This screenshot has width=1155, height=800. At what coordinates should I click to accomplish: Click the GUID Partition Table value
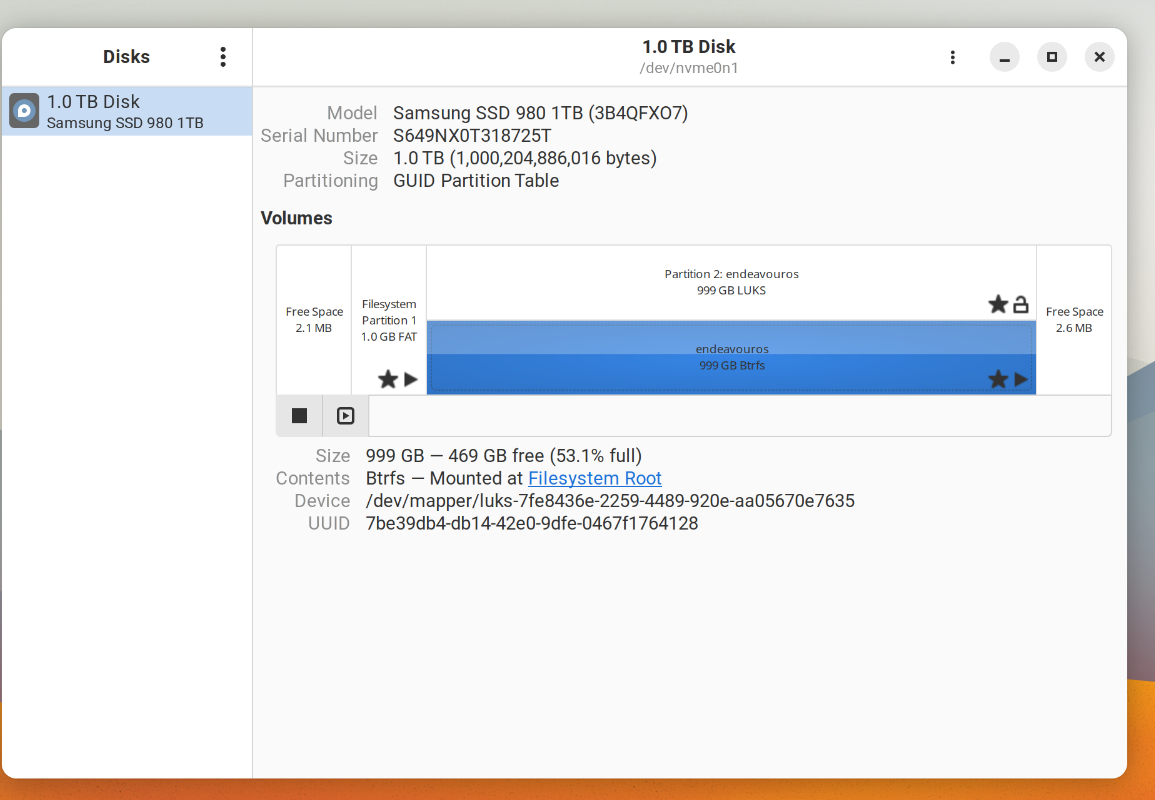click(x=476, y=180)
